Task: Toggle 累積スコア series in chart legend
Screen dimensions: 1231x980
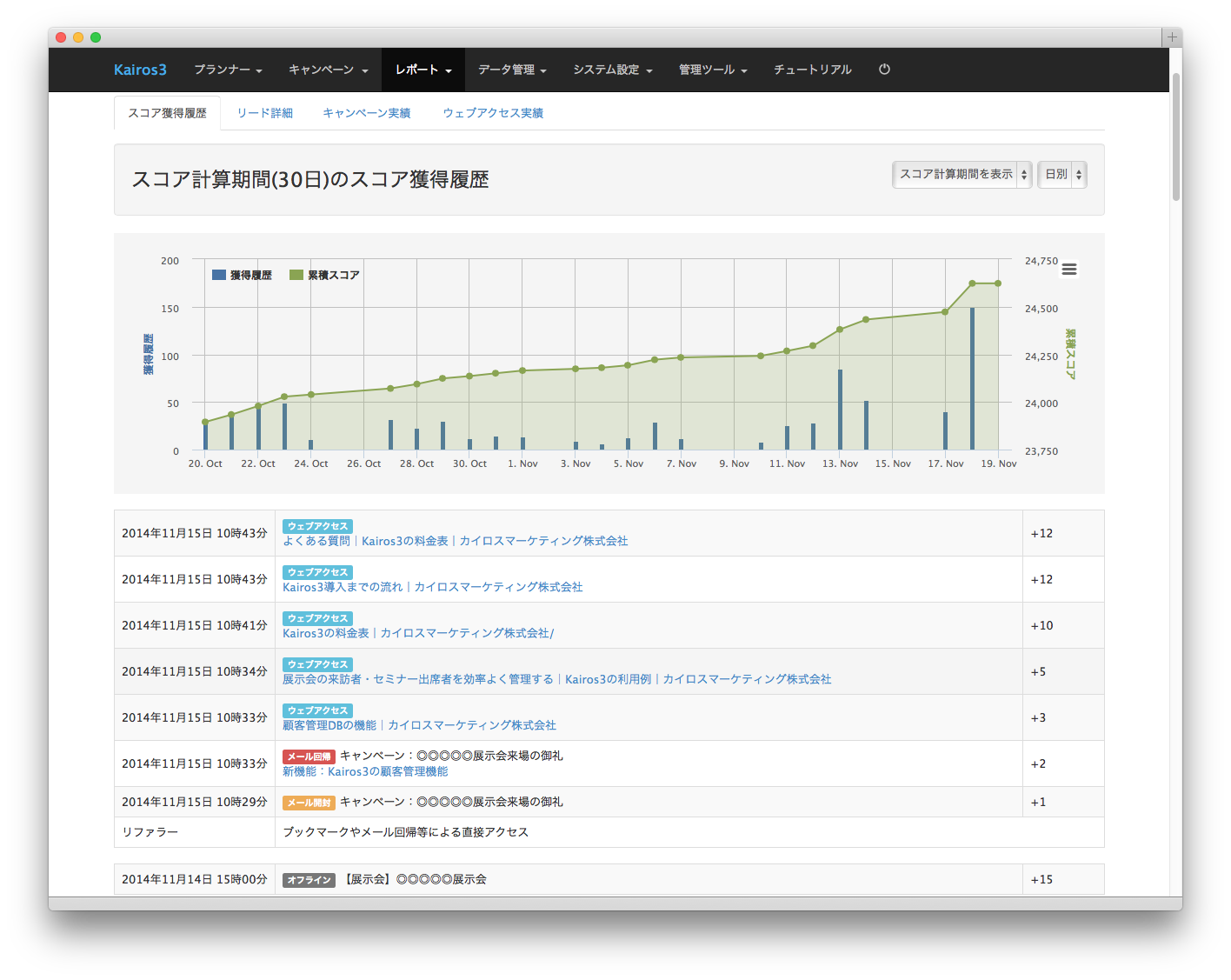Action: coord(324,275)
